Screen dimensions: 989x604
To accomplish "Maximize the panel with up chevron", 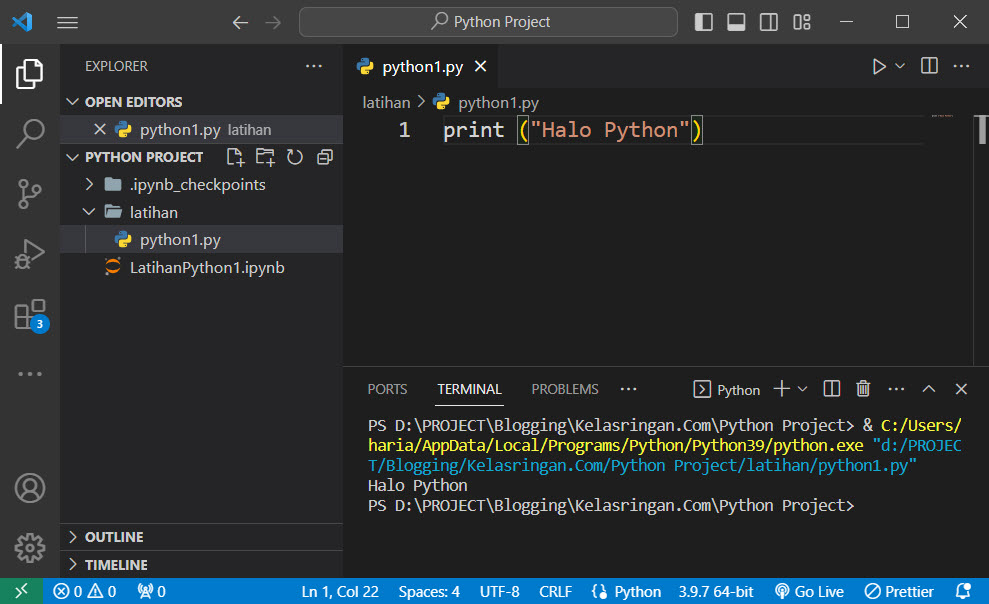I will 928,388.
